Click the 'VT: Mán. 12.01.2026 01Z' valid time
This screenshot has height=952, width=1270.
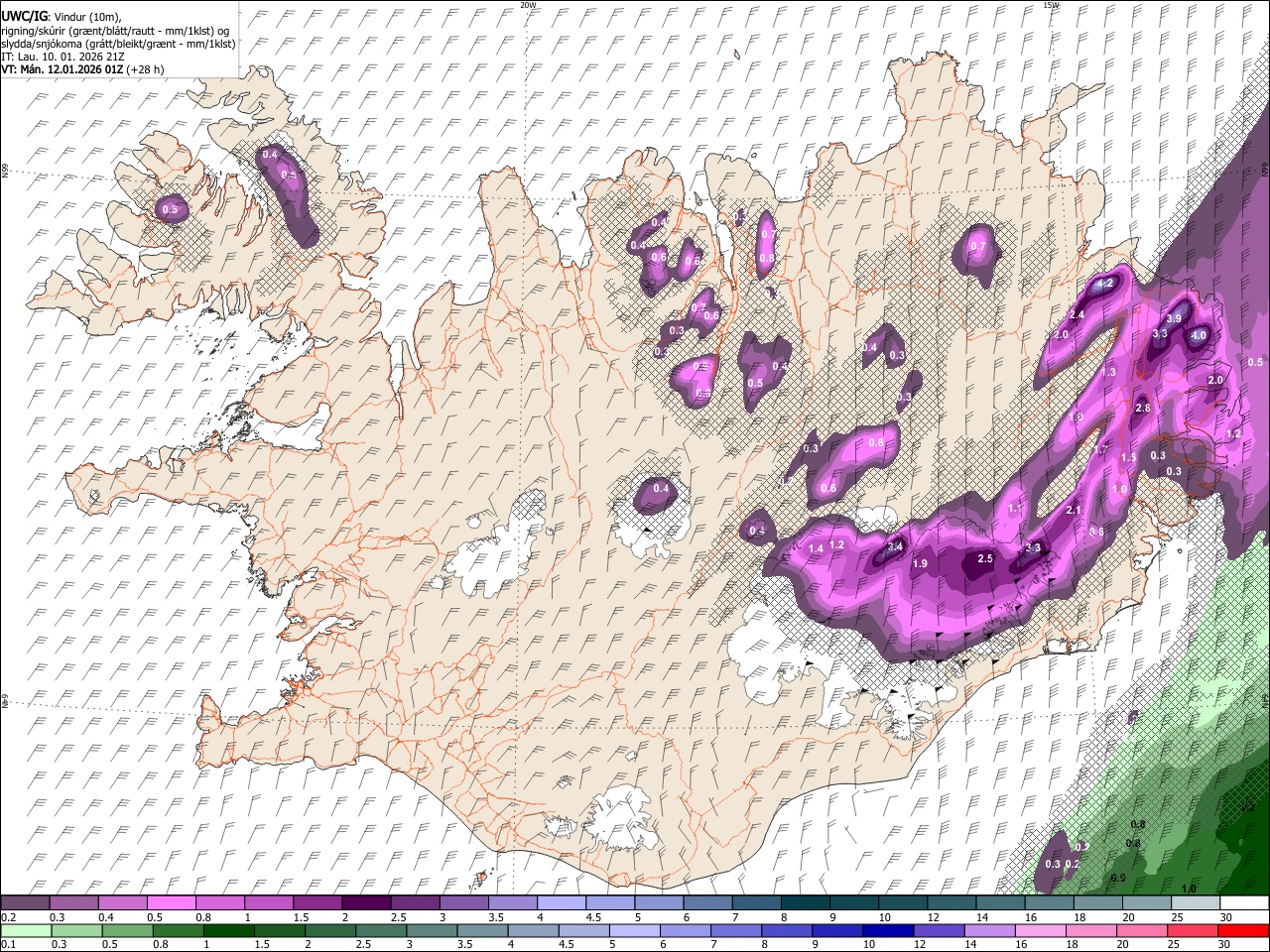pos(62,69)
